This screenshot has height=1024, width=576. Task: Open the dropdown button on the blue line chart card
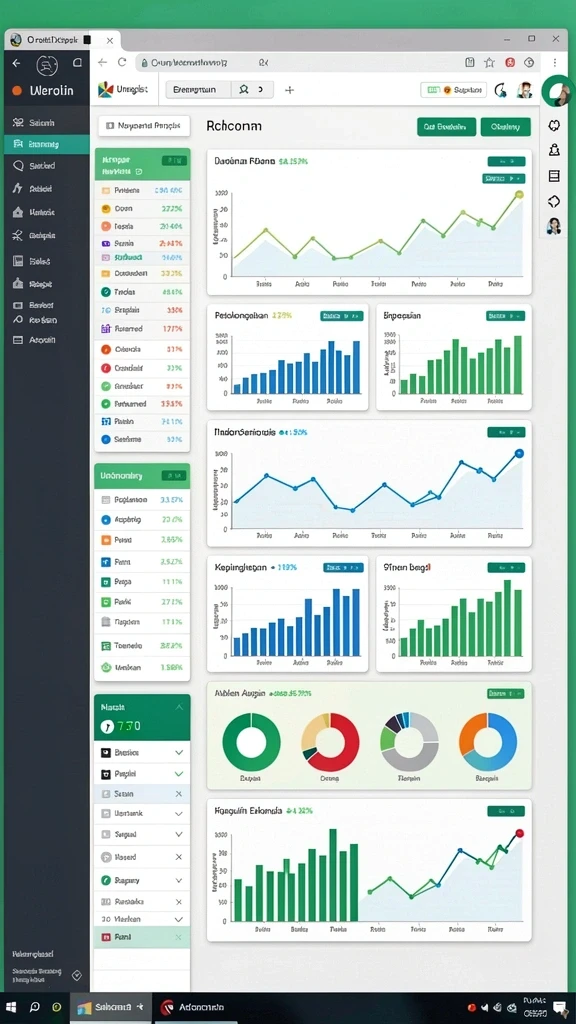506,432
